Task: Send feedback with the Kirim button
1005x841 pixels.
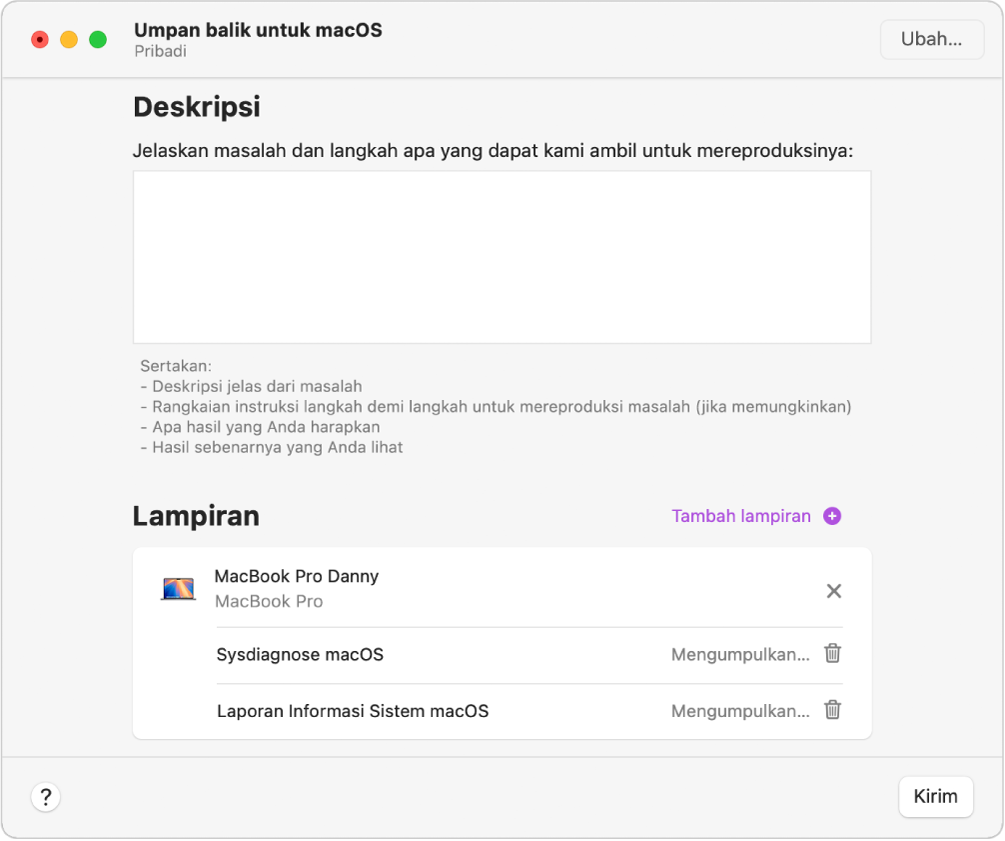Action: (x=935, y=797)
